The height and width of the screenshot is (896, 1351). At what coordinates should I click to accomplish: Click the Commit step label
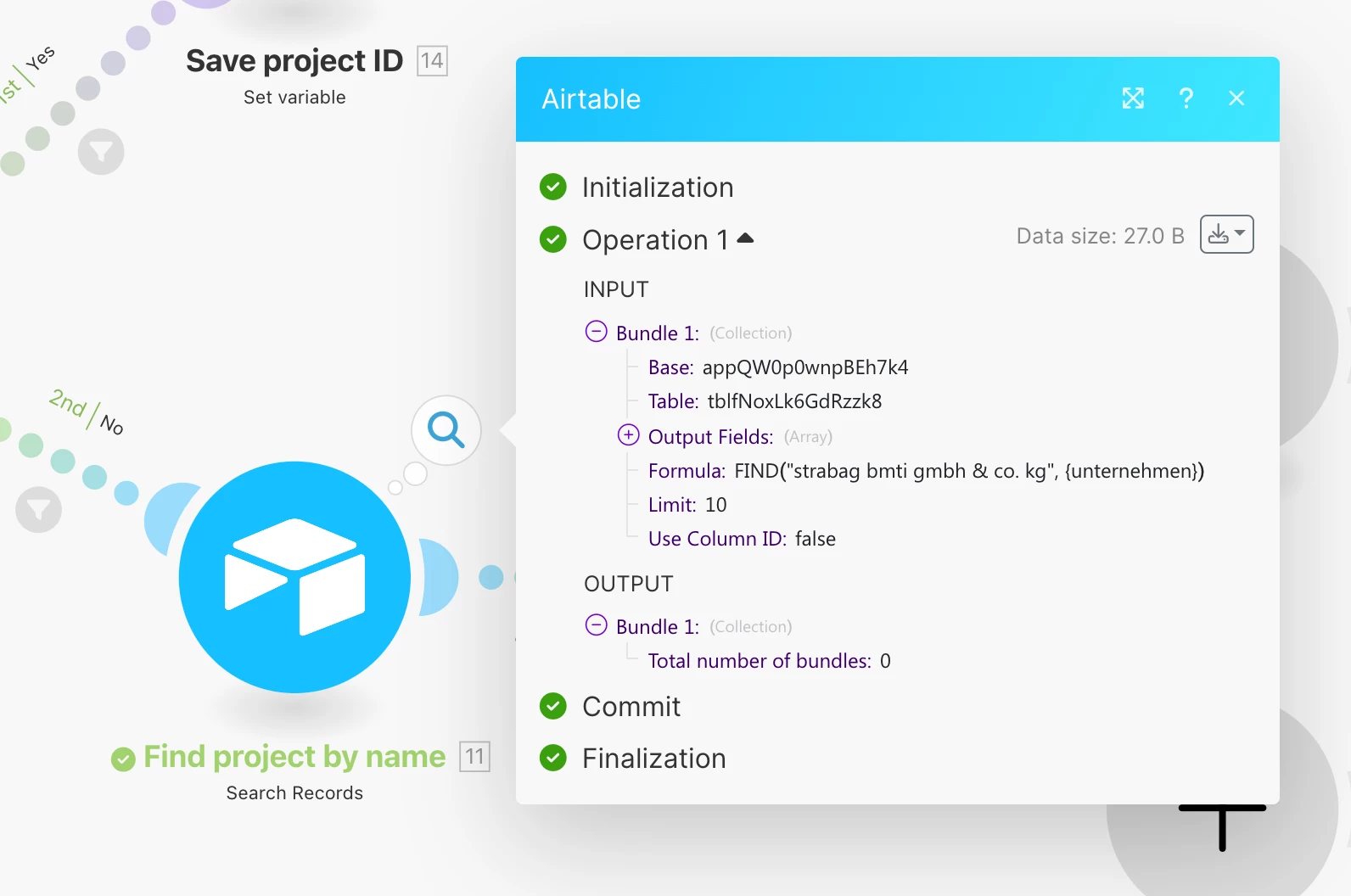(x=631, y=707)
